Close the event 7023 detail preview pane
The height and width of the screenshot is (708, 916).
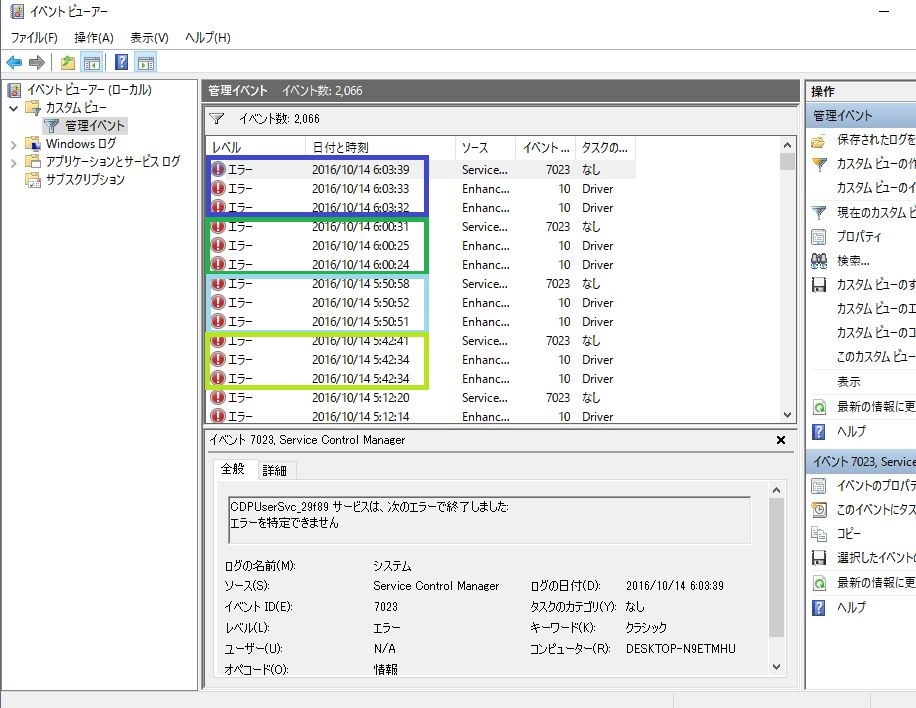click(780, 440)
